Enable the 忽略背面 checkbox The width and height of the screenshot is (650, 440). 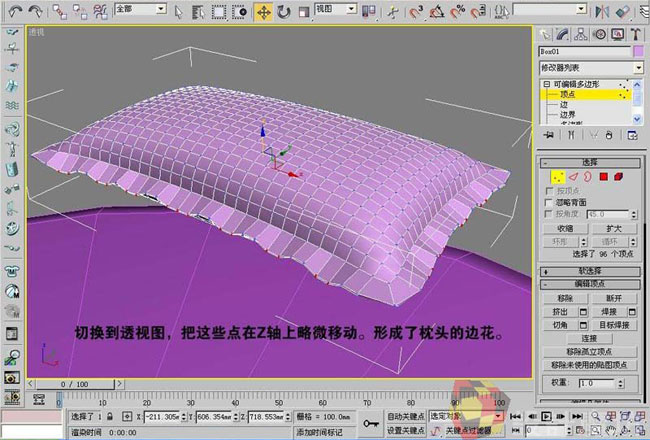[550, 201]
